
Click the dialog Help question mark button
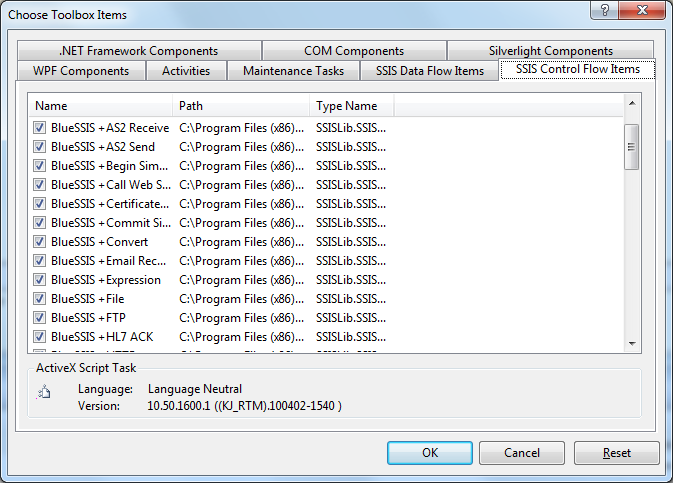605,10
